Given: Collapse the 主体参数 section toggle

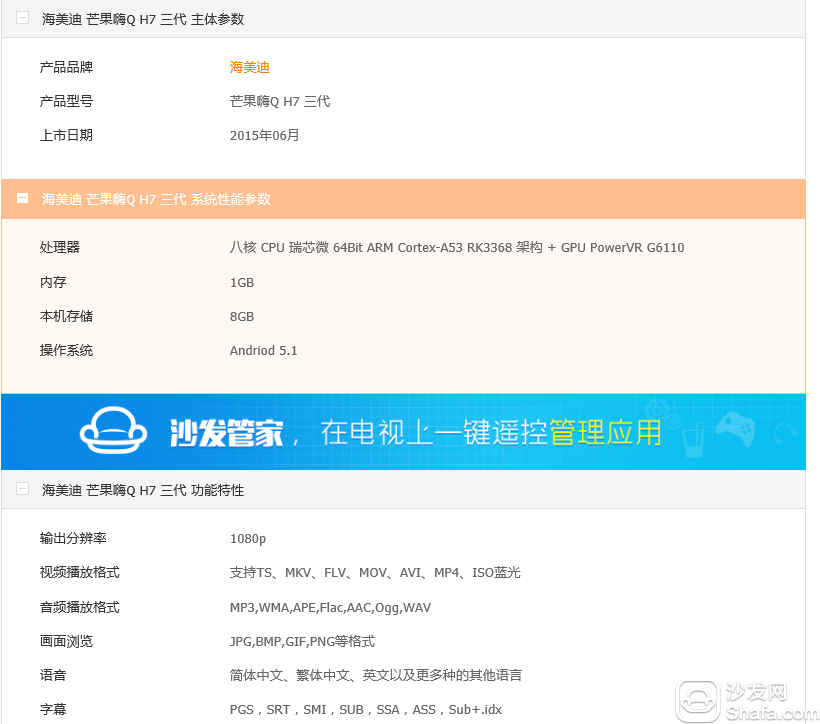Looking at the screenshot, I should 22,18.
